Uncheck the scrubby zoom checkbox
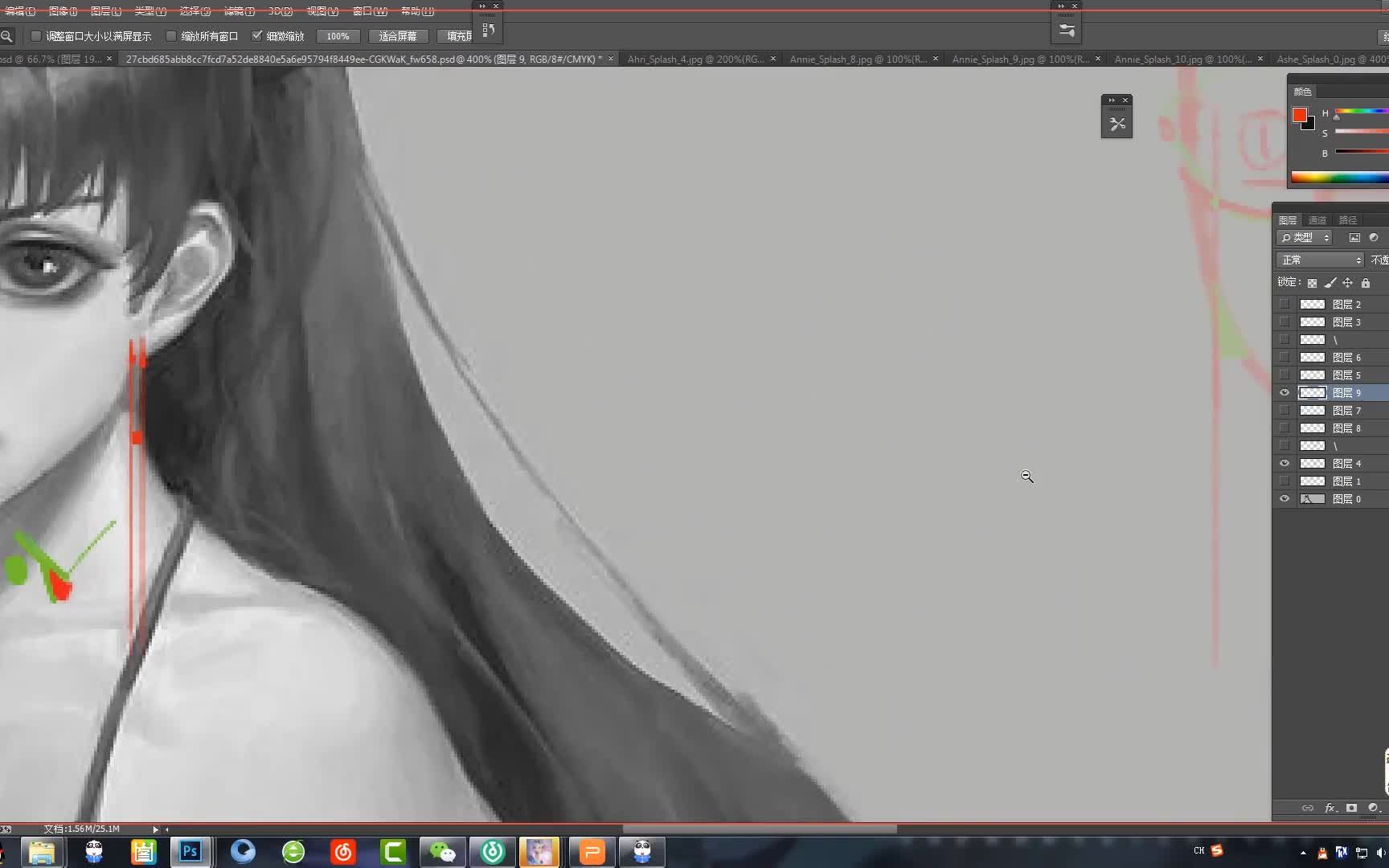 (x=257, y=36)
